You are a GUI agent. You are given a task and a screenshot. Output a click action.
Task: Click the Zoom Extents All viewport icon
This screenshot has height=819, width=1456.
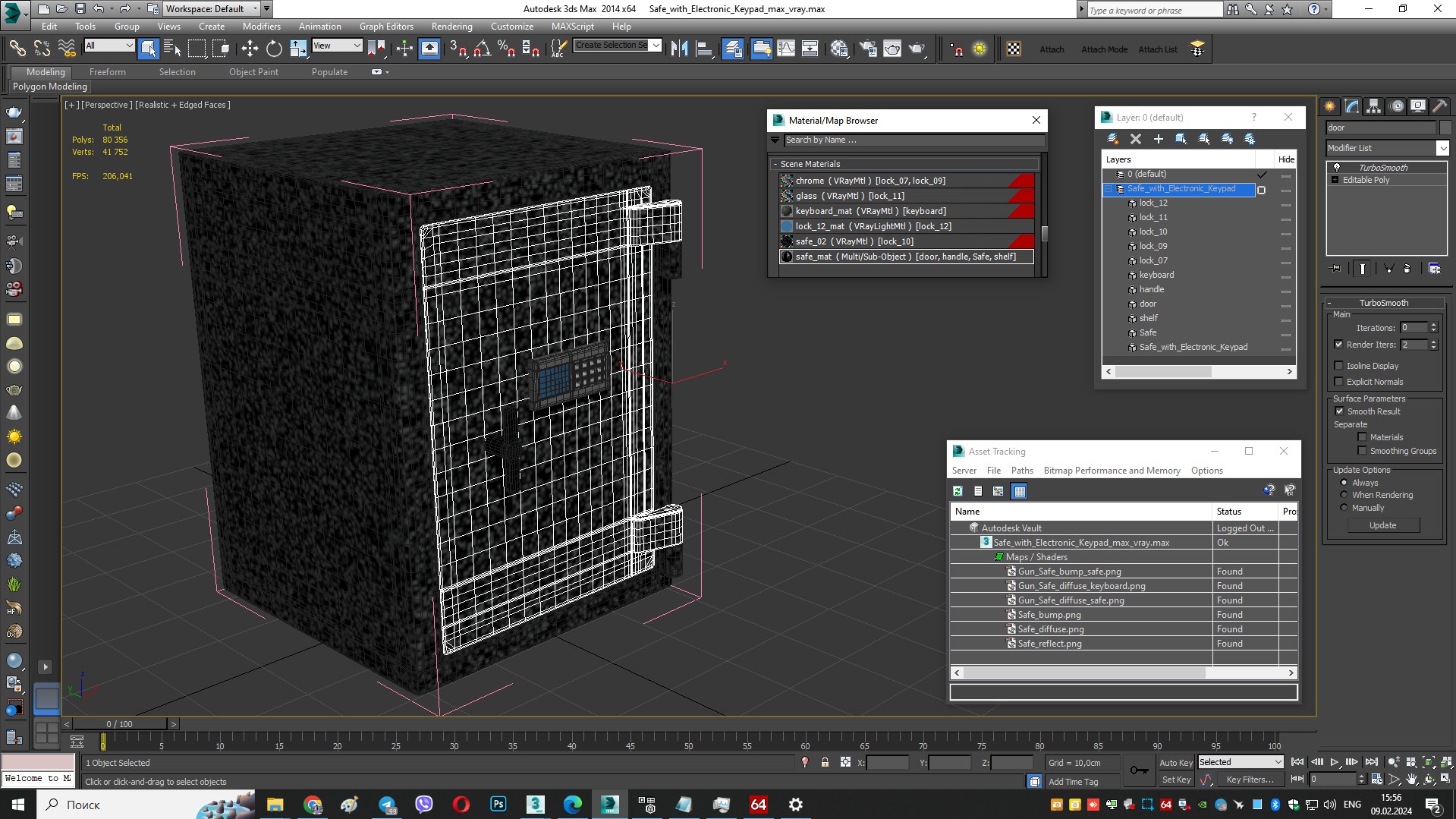[x=1446, y=762]
